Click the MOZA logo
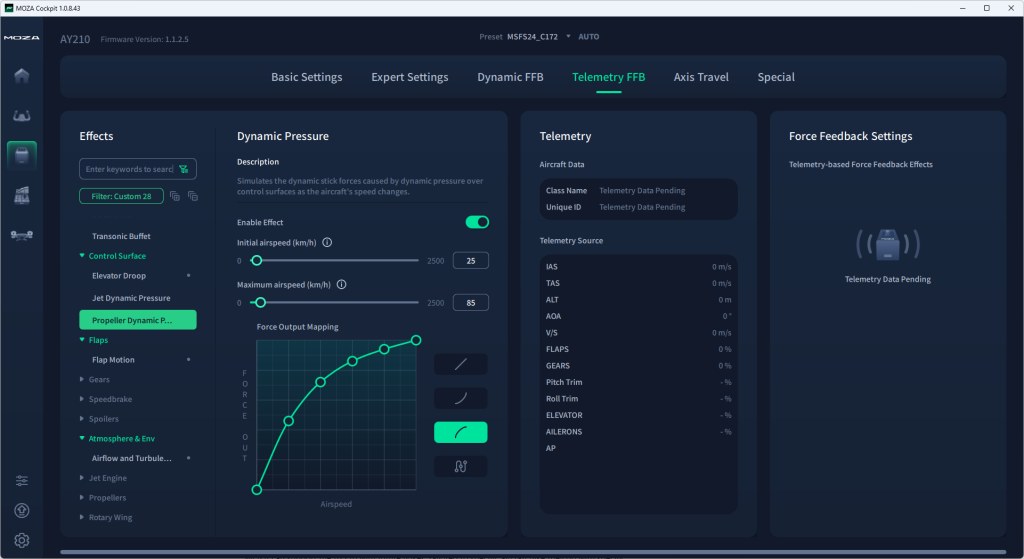This screenshot has width=1024, height=559. 22,38
